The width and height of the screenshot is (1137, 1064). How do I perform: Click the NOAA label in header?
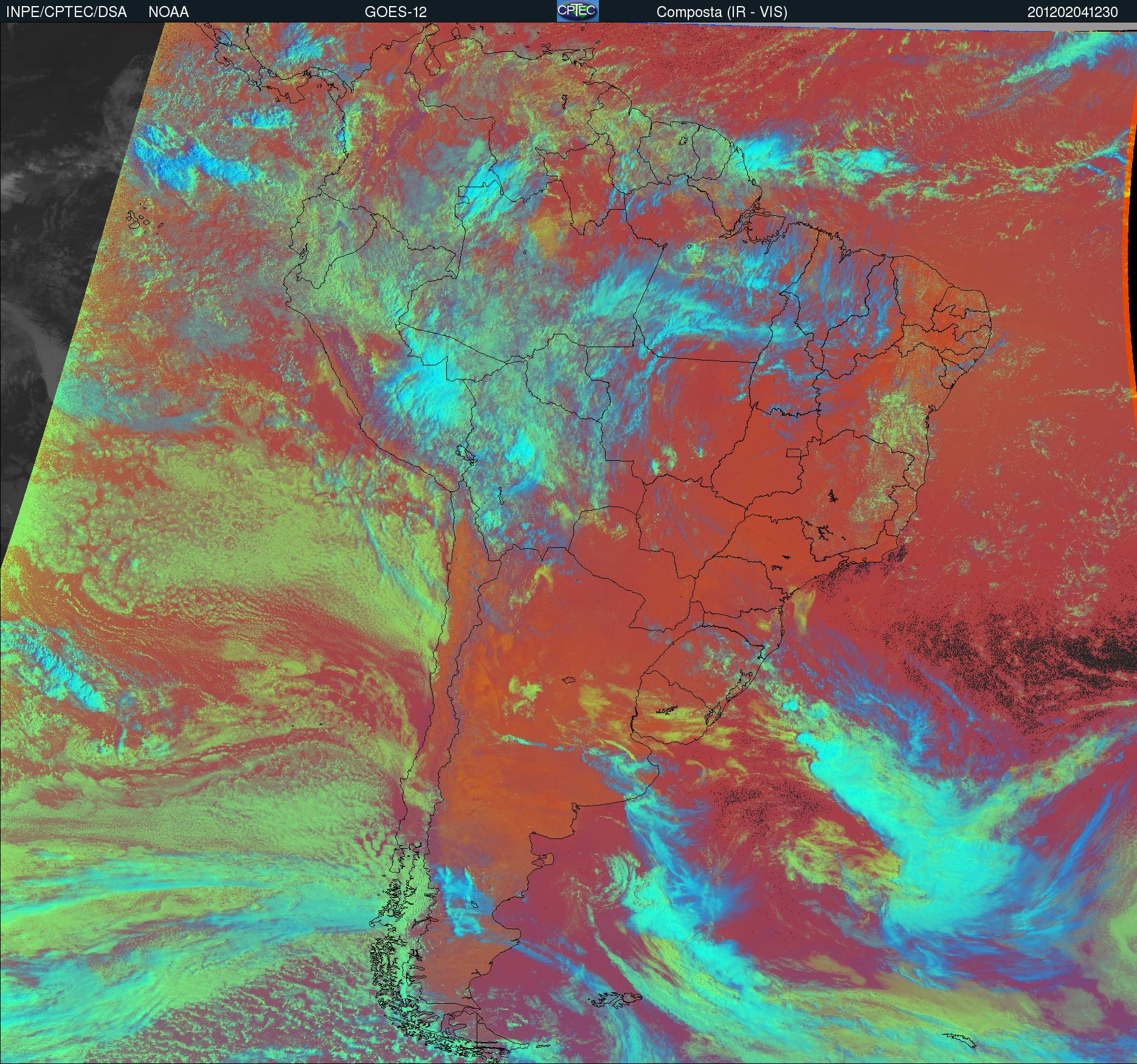[x=168, y=12]
